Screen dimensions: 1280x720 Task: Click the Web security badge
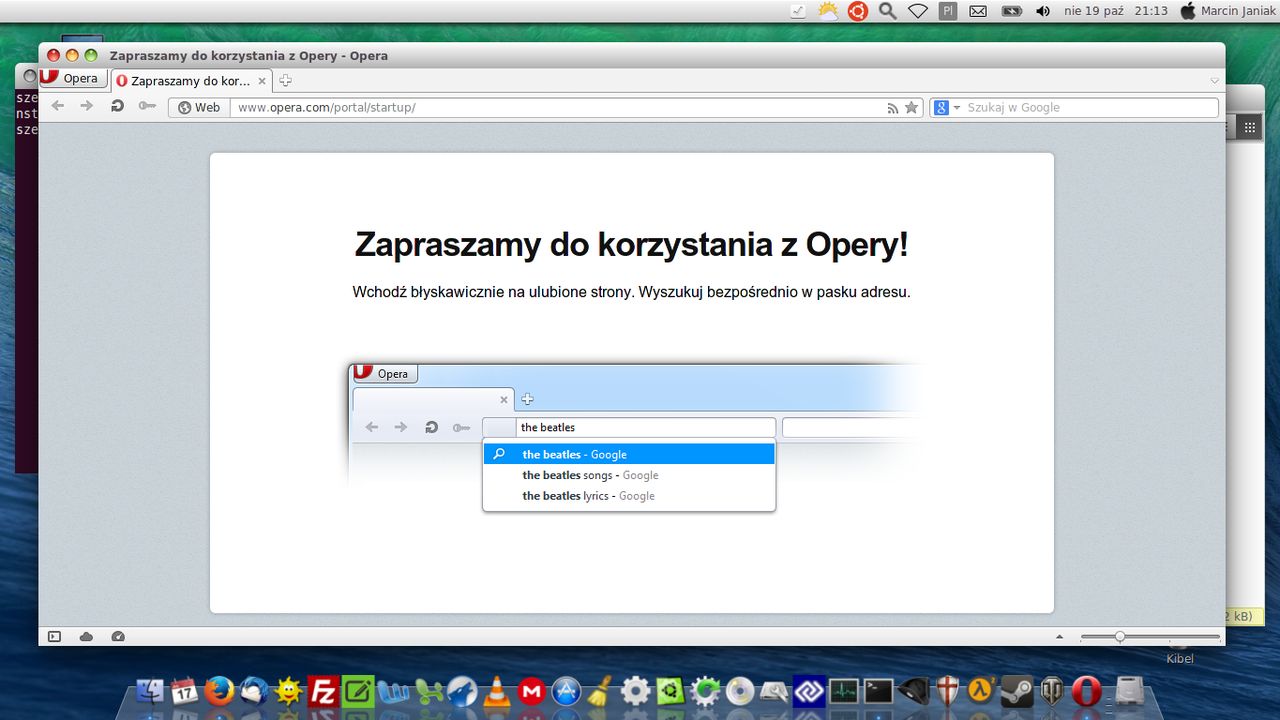[x=199, y=107]
